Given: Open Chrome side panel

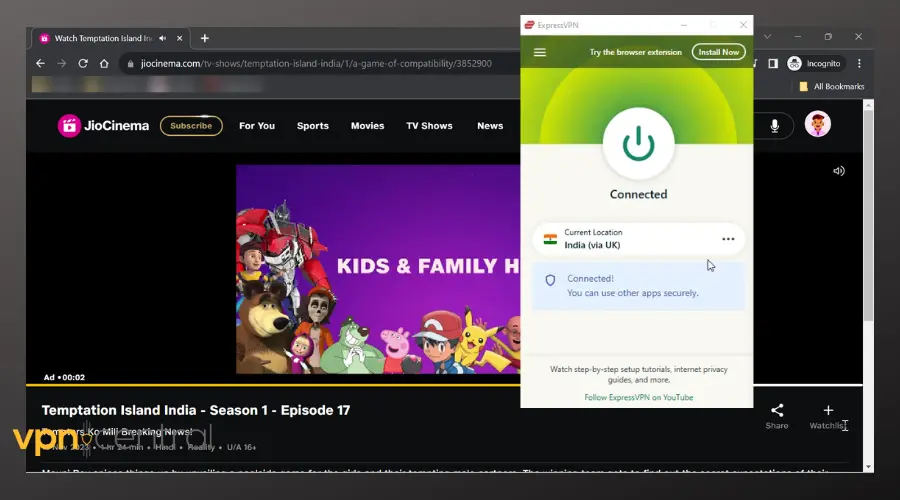Looking at the screenshot, I should [x=773, y=64].
